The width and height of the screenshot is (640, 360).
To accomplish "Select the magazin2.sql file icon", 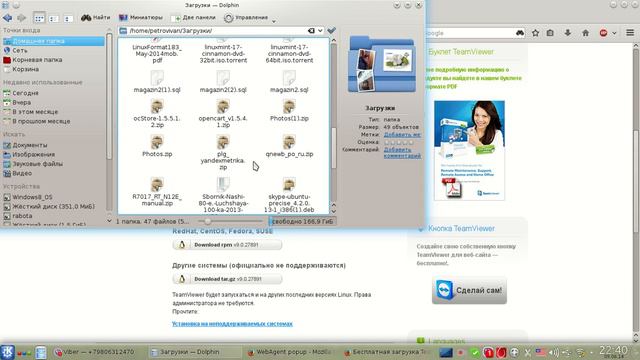I will coord(289,77).
